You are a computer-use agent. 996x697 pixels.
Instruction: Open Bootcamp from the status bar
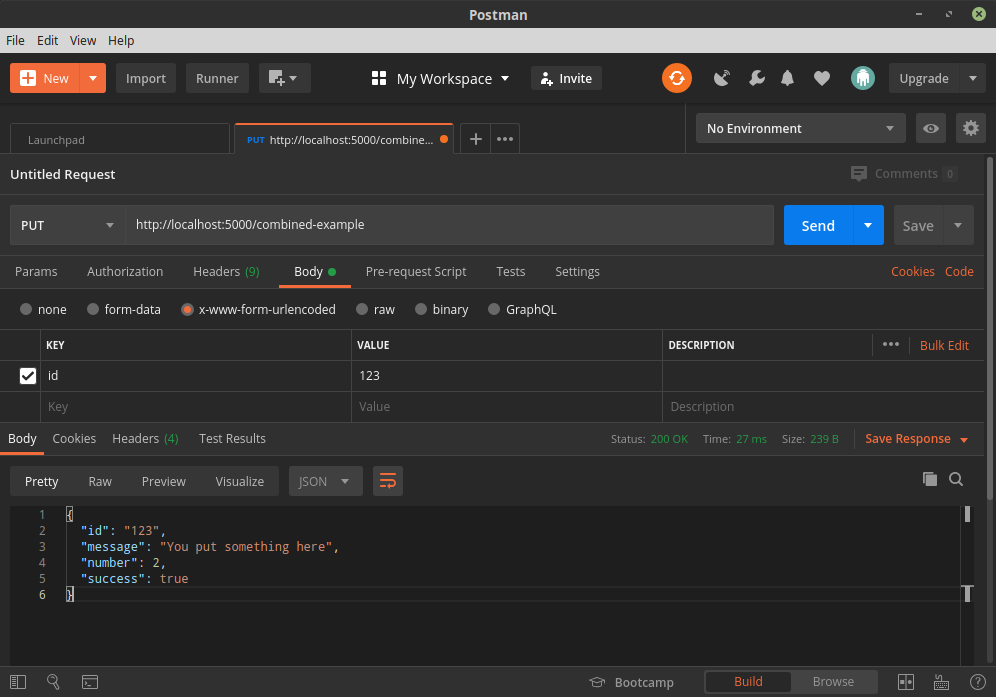(631, 682)
